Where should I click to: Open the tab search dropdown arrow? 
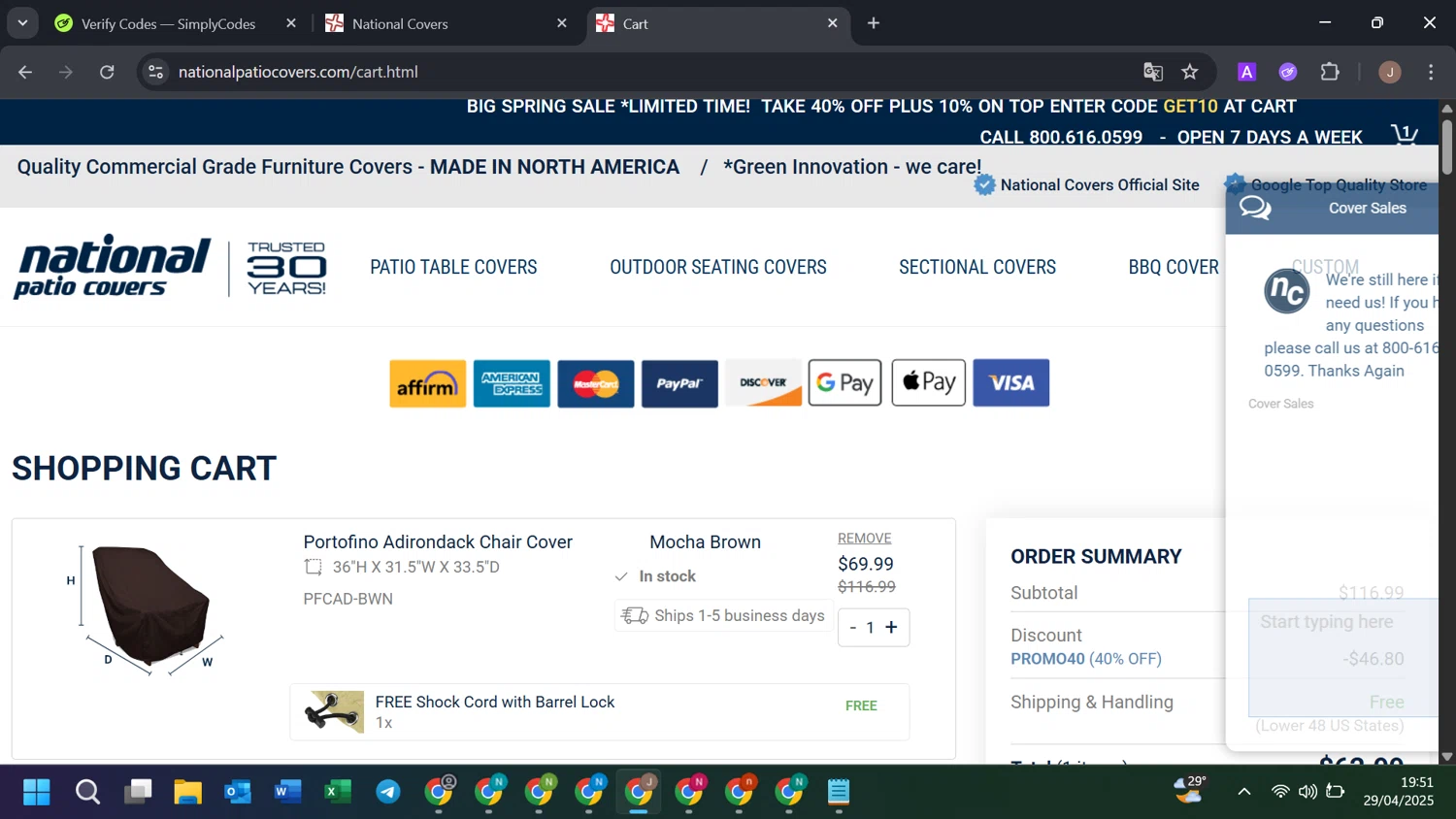point(22,22)
